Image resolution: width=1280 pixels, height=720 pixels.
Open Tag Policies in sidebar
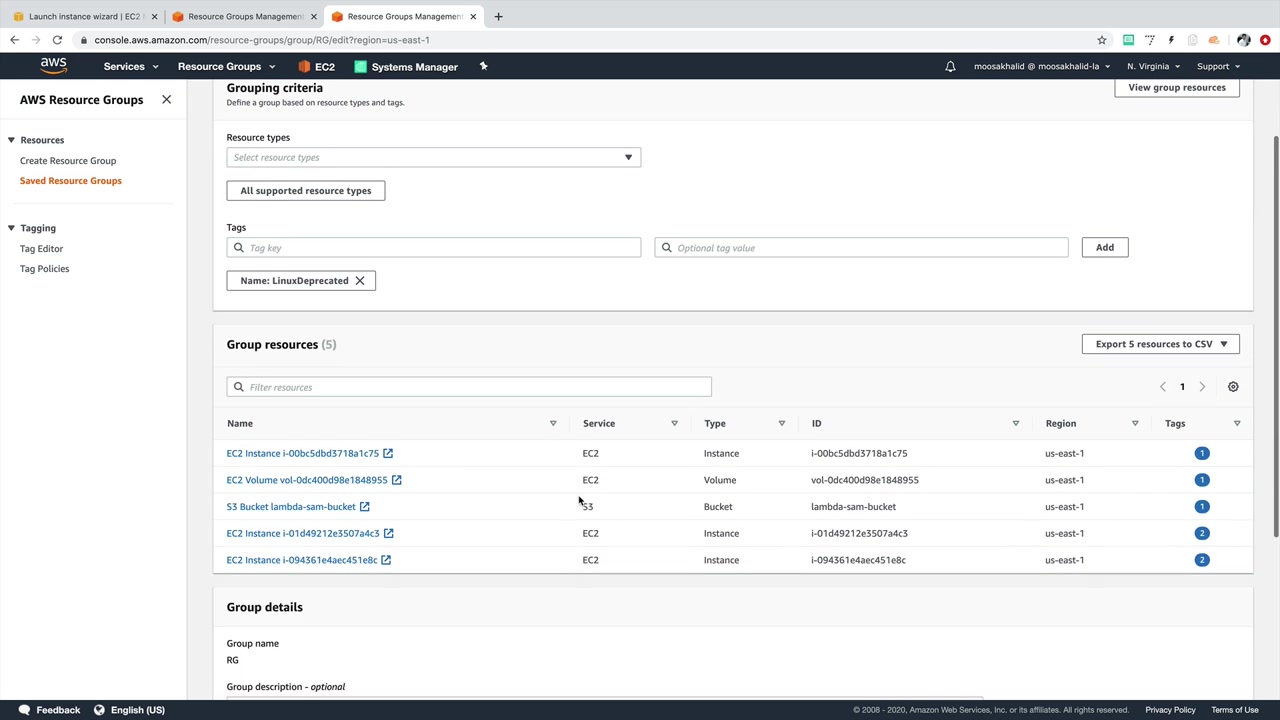(45, 269)
